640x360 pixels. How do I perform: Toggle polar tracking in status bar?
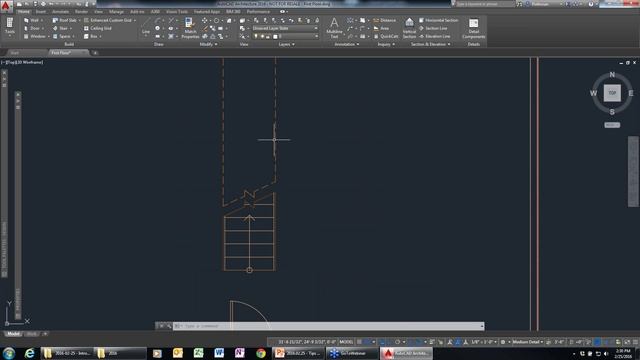[397, 342]
